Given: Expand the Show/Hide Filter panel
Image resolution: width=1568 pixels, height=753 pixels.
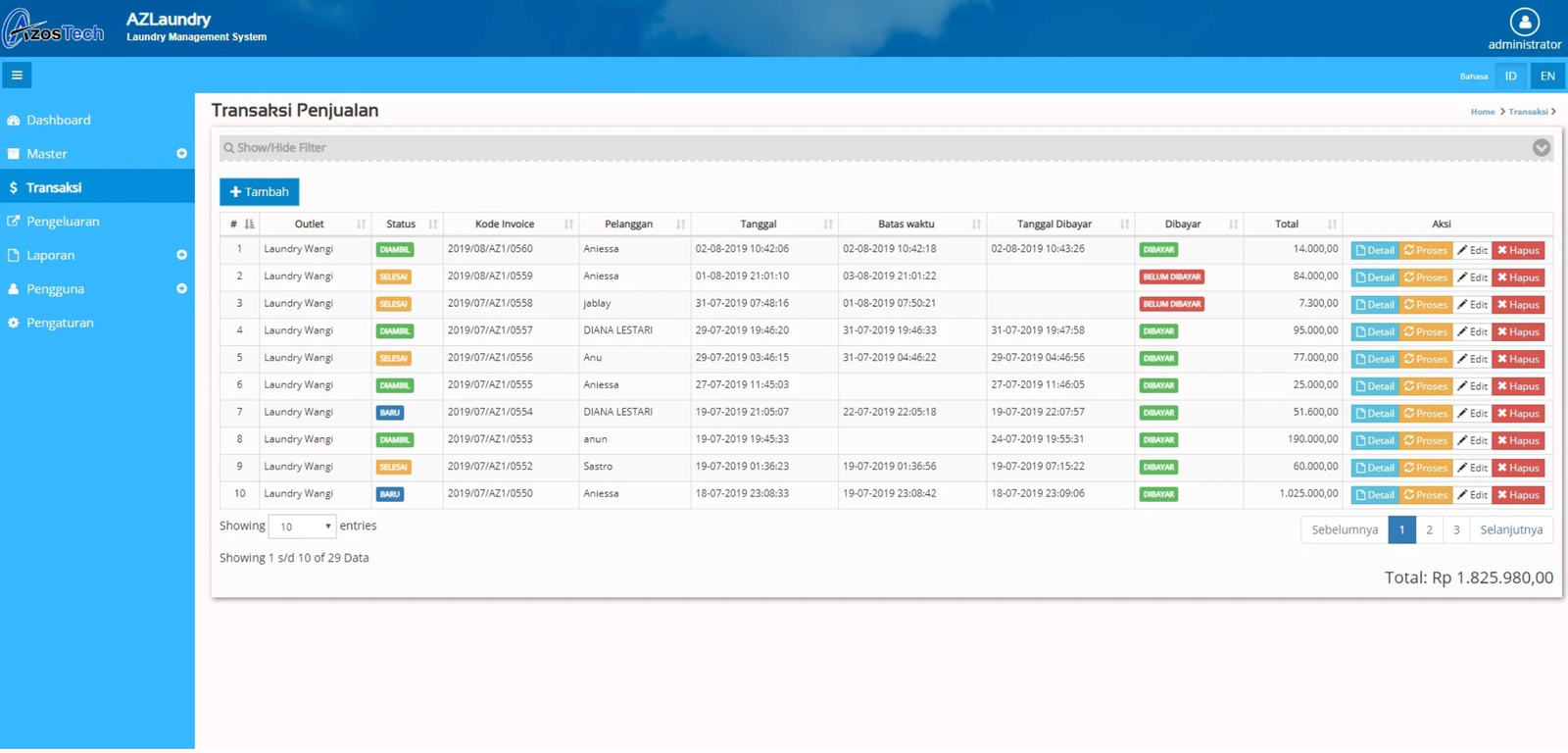Looking at the screenshot, I should [x=1541, y=148].
